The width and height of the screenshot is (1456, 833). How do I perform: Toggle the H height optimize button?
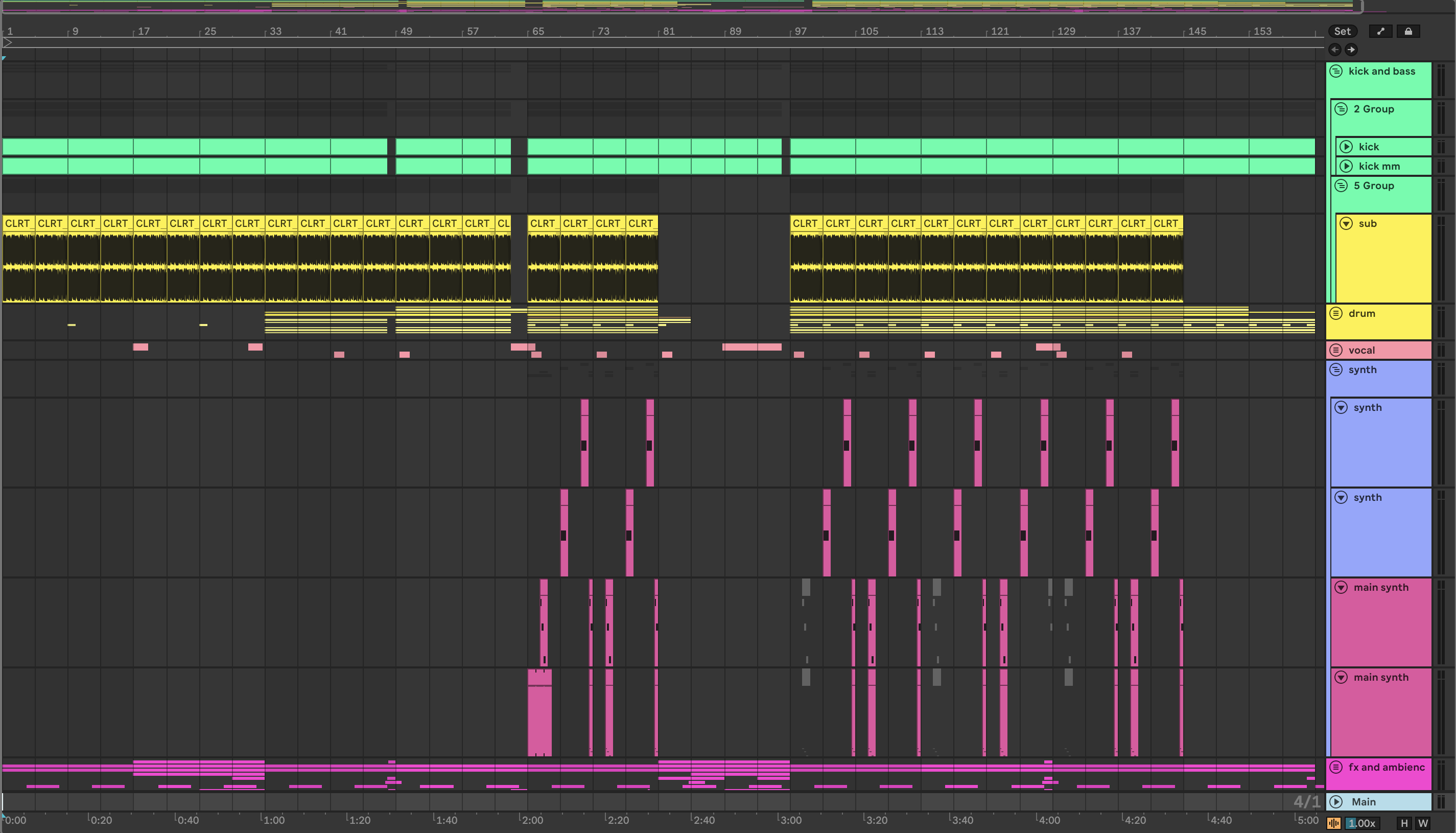pos(1404,823)
